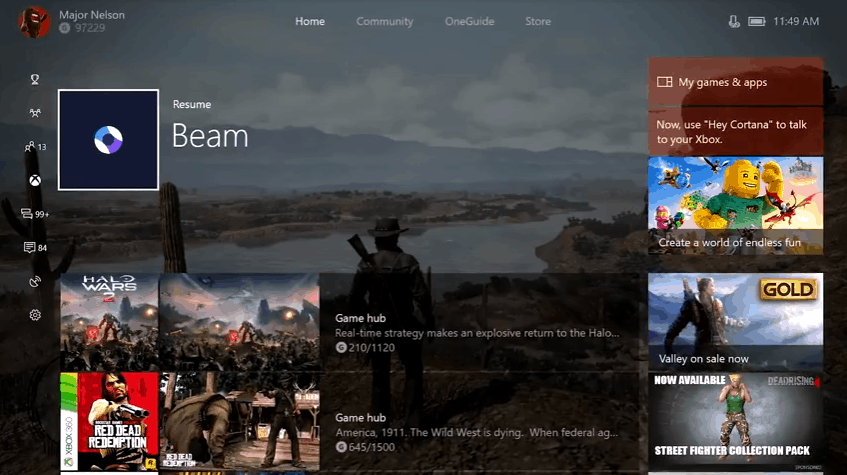847x475 pixels.
Task: Click the 210/1120 gamerscore progress
Action: (x=365, y=348)
